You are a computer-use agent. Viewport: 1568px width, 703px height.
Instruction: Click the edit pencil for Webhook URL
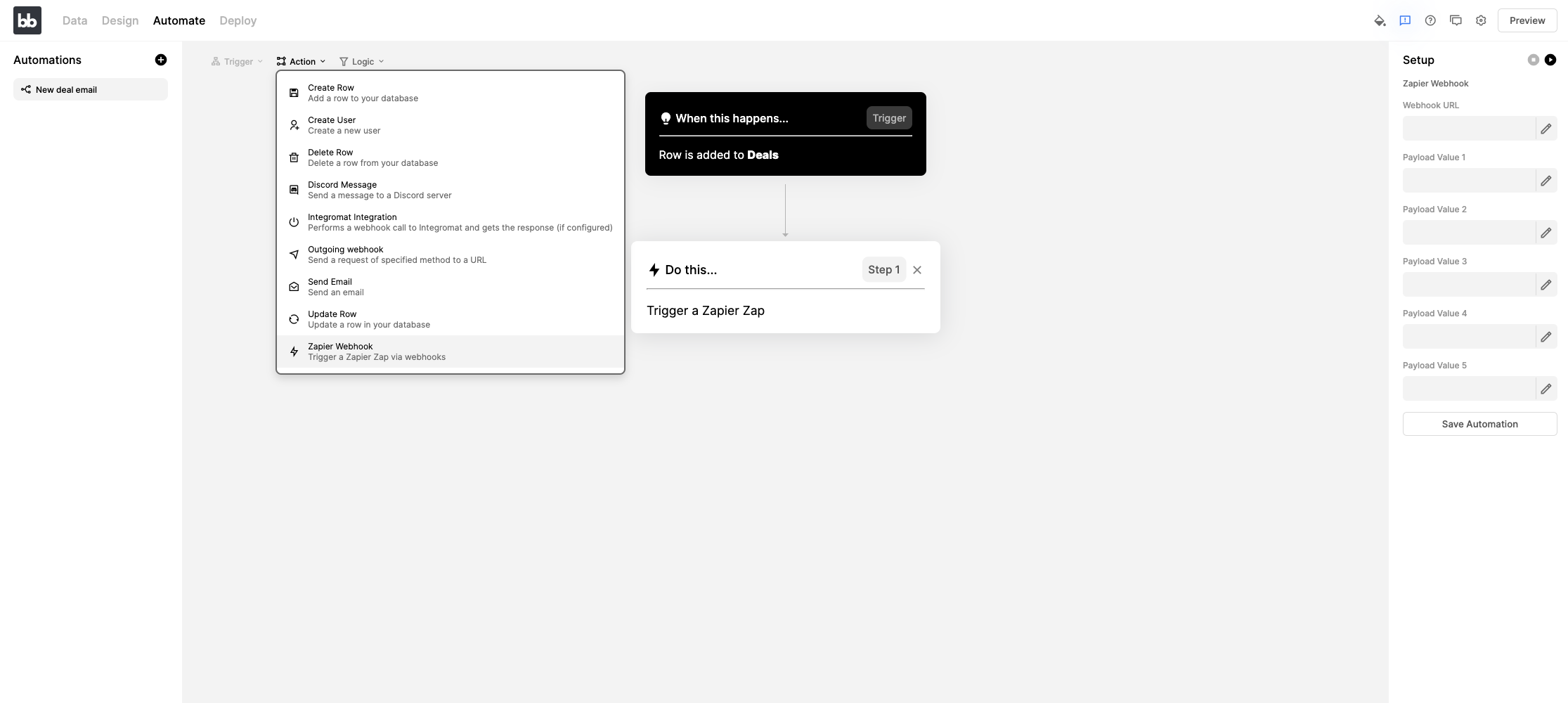point(1546,129)
